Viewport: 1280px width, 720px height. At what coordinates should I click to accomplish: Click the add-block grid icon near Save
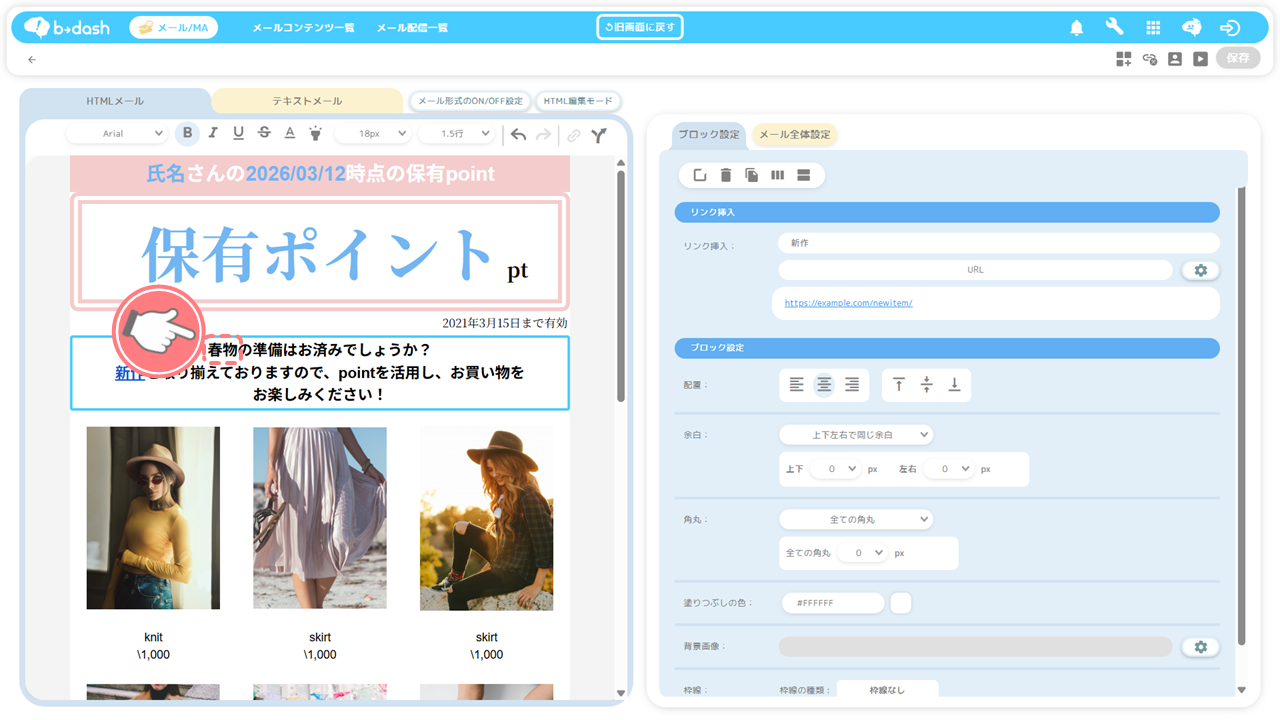point(1124,59)
